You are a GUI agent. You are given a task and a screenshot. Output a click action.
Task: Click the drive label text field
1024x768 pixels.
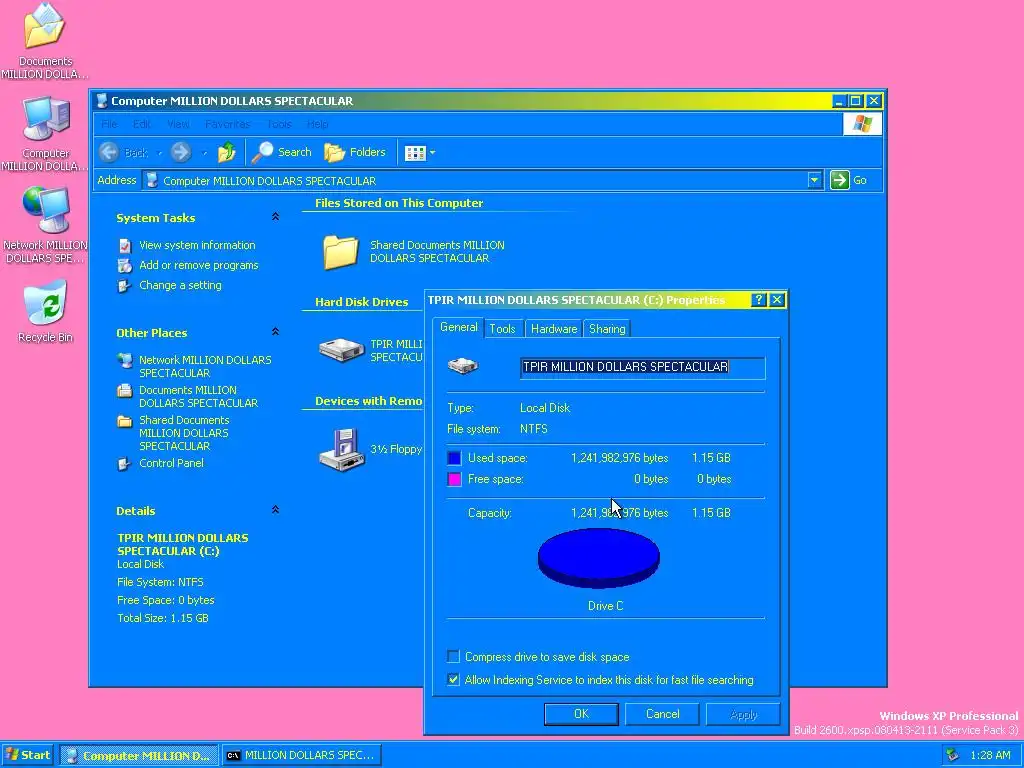pos(643,367)
